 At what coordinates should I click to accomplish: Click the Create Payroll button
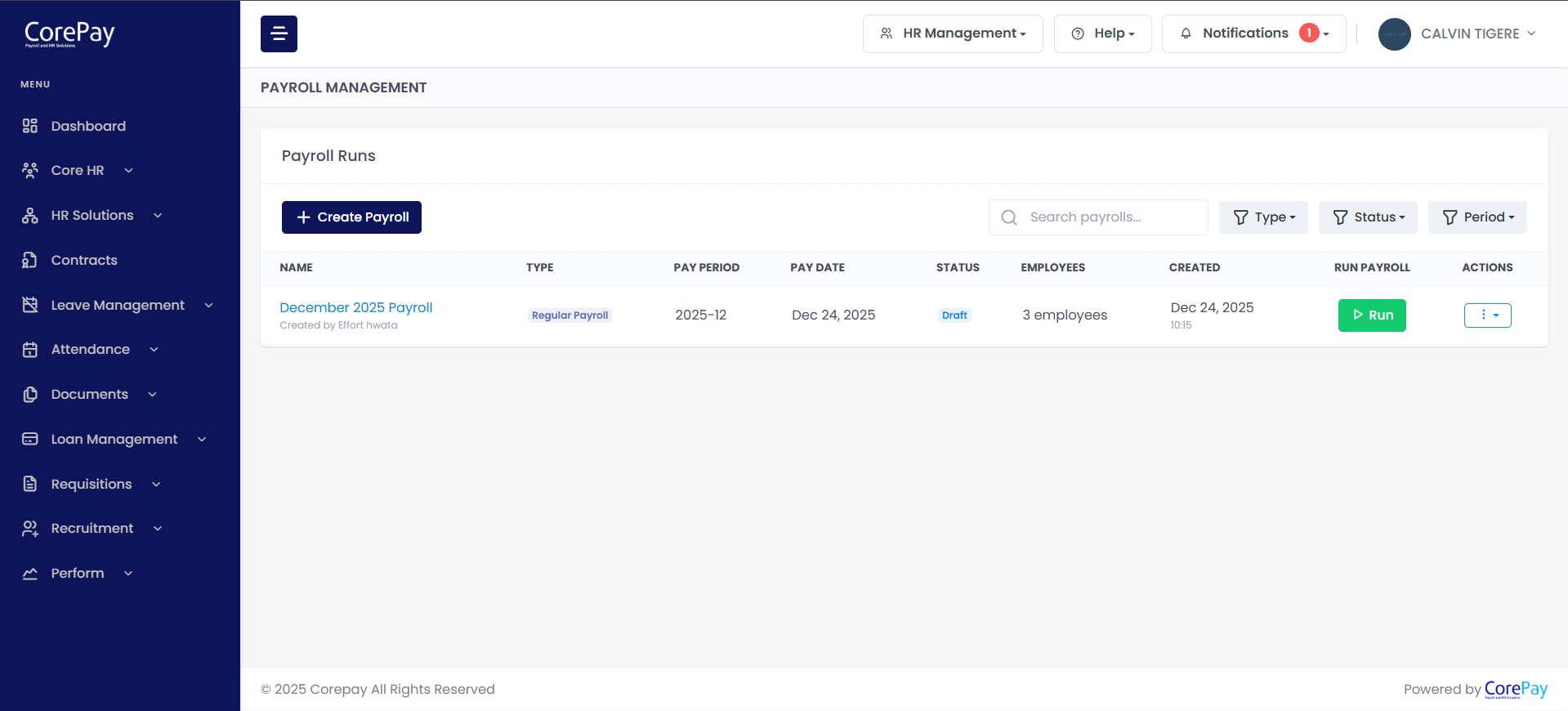click(351, 217)
